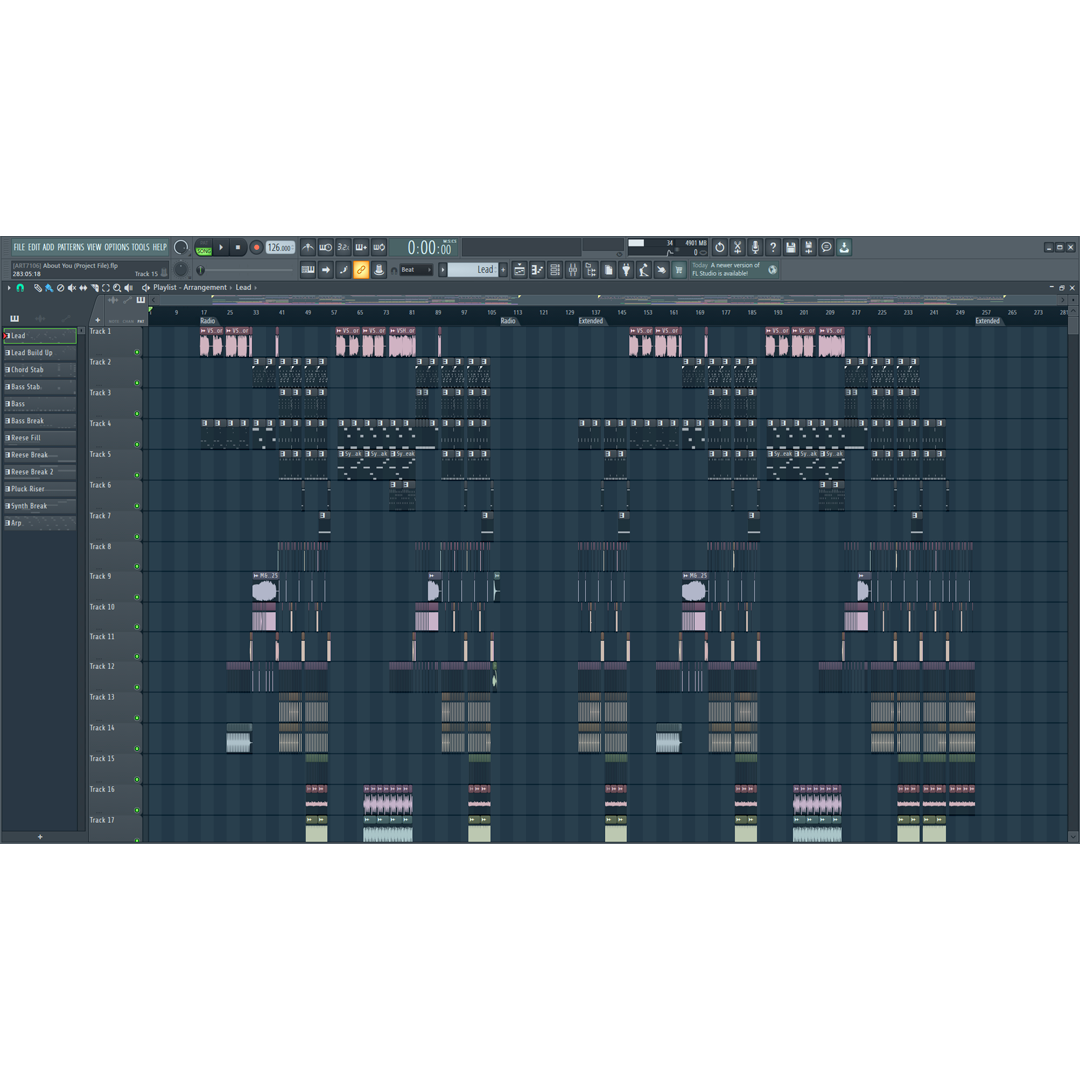1080x1080 pixels.
Task: Open the audio editor scissors icon
Action: click(738, 247)
